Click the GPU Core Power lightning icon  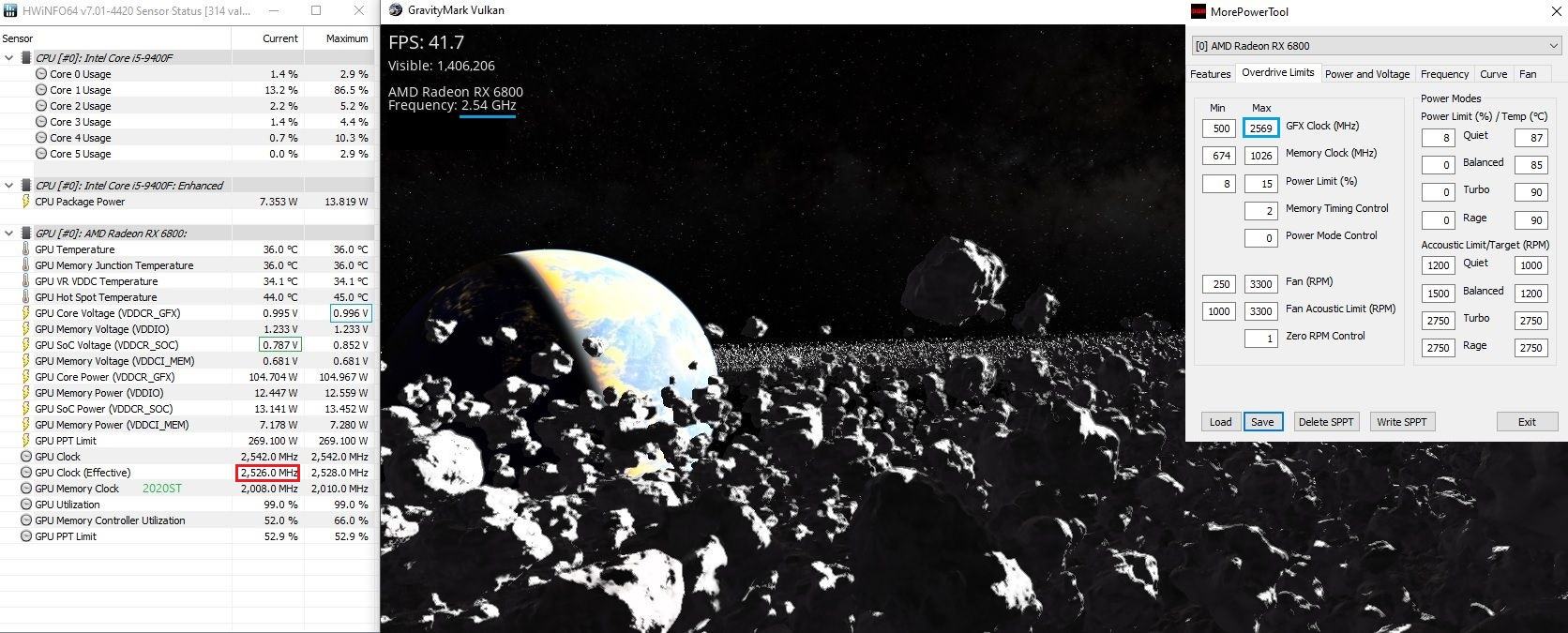point(25,377)
